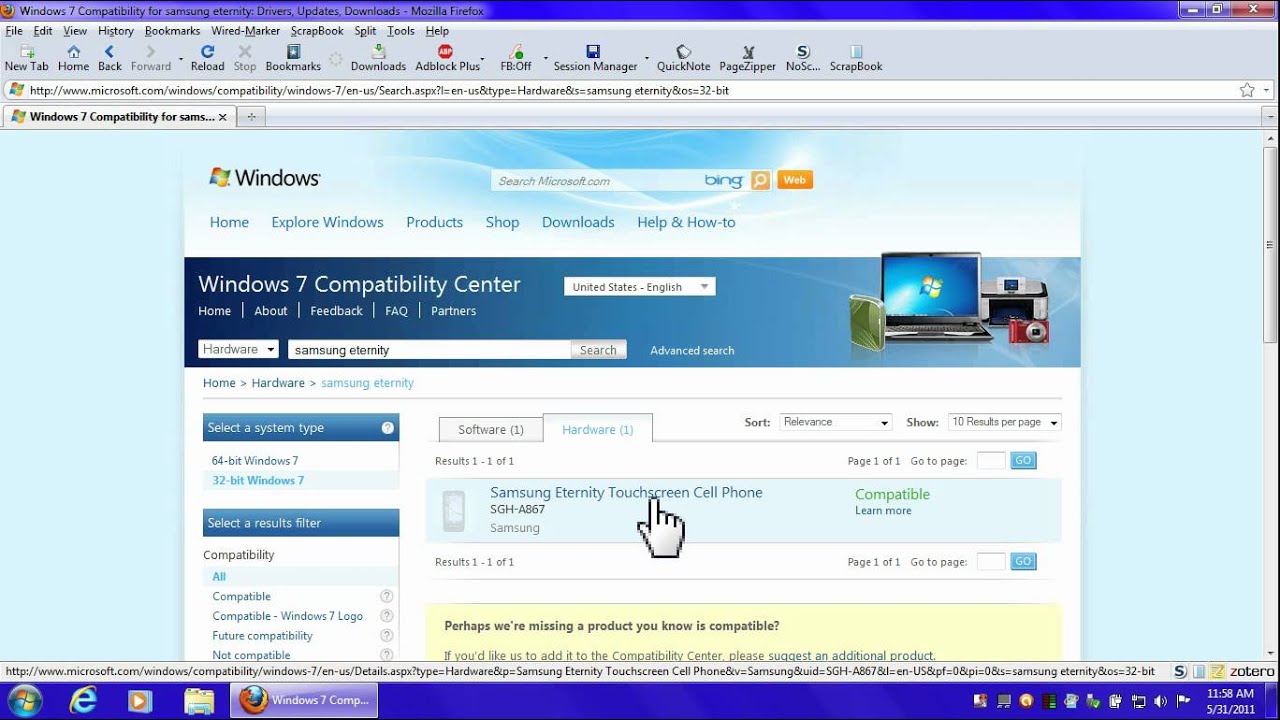Open the History menu
Screen dimensions: 1280x720
point(116,31)
